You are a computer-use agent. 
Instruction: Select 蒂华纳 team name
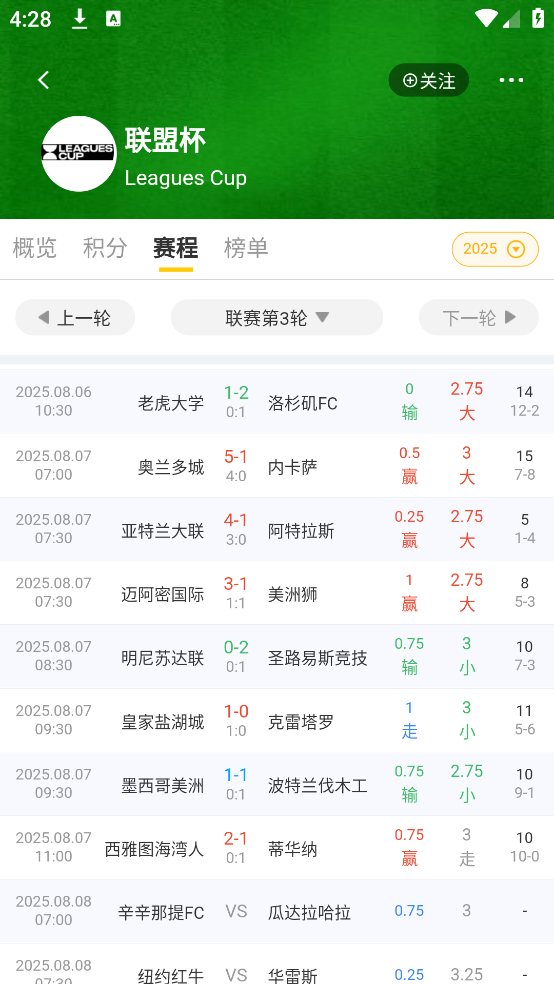coord(292,850)
